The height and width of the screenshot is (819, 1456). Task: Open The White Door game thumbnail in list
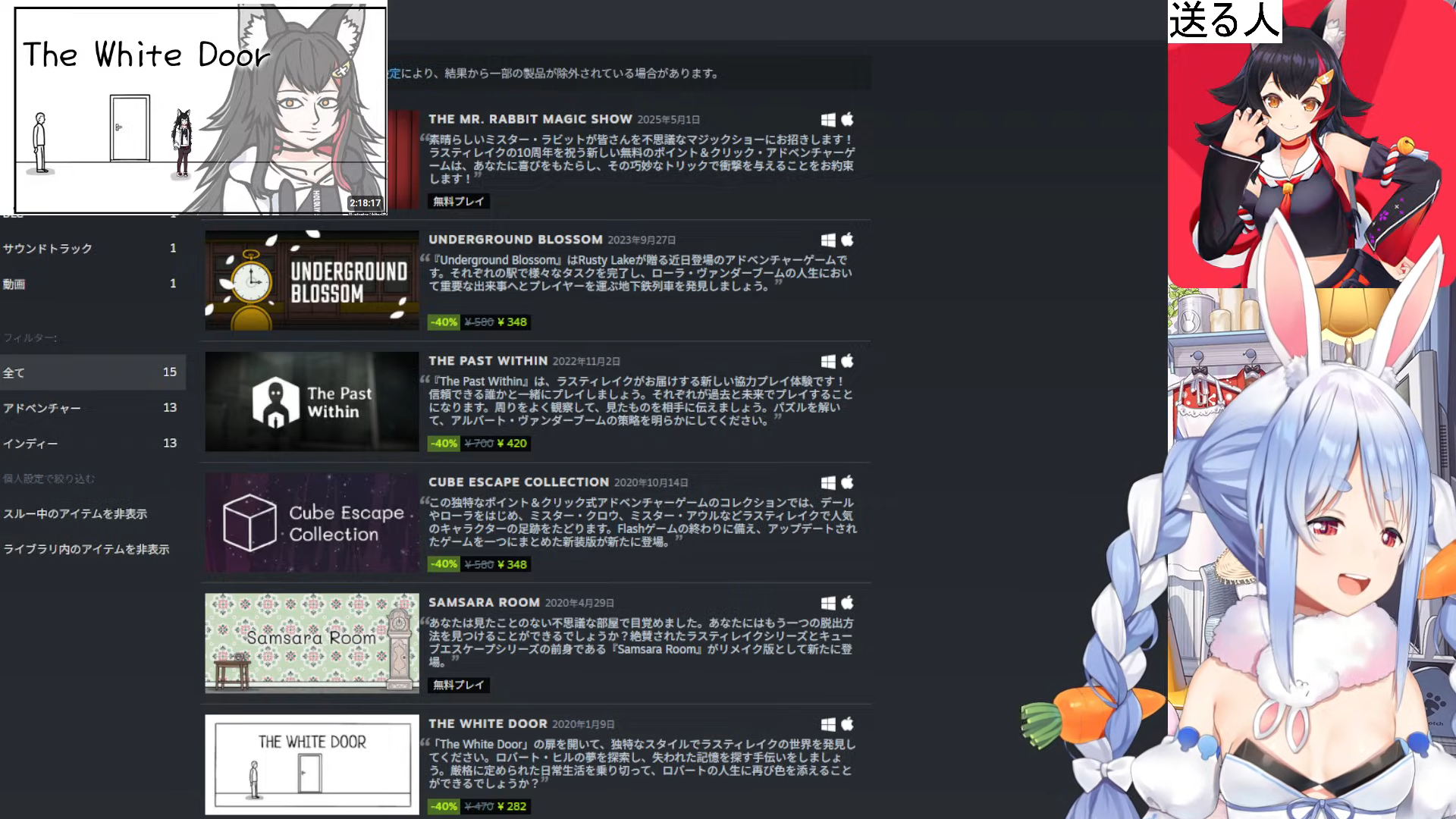pyautogui.click(x=312, y=764)
